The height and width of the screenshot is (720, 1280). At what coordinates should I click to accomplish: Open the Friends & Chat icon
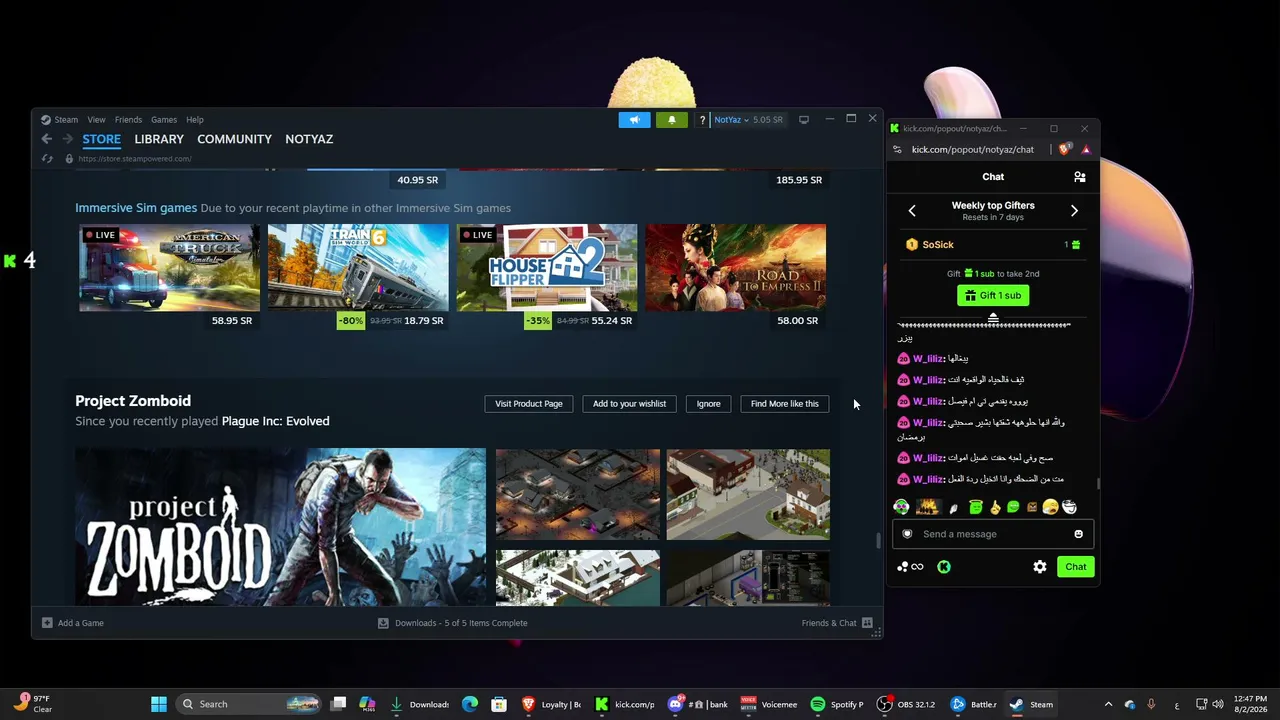867,623
